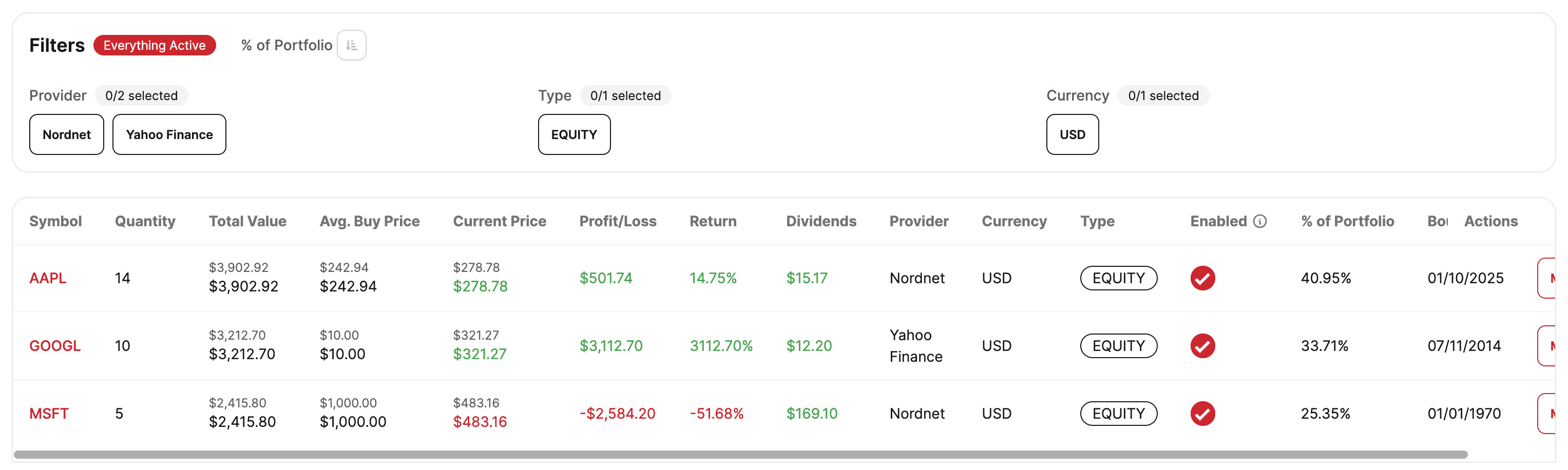Sort by Total Value column header

[247, 221]
